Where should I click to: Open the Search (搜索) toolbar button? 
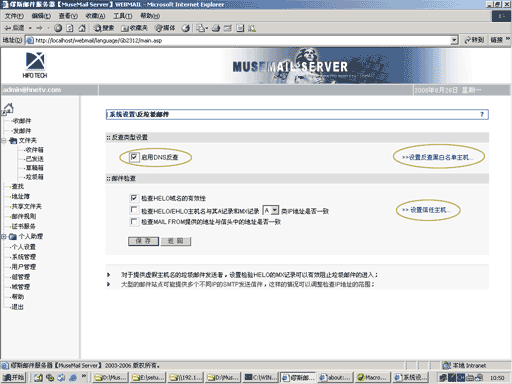[x=104, y=28]
